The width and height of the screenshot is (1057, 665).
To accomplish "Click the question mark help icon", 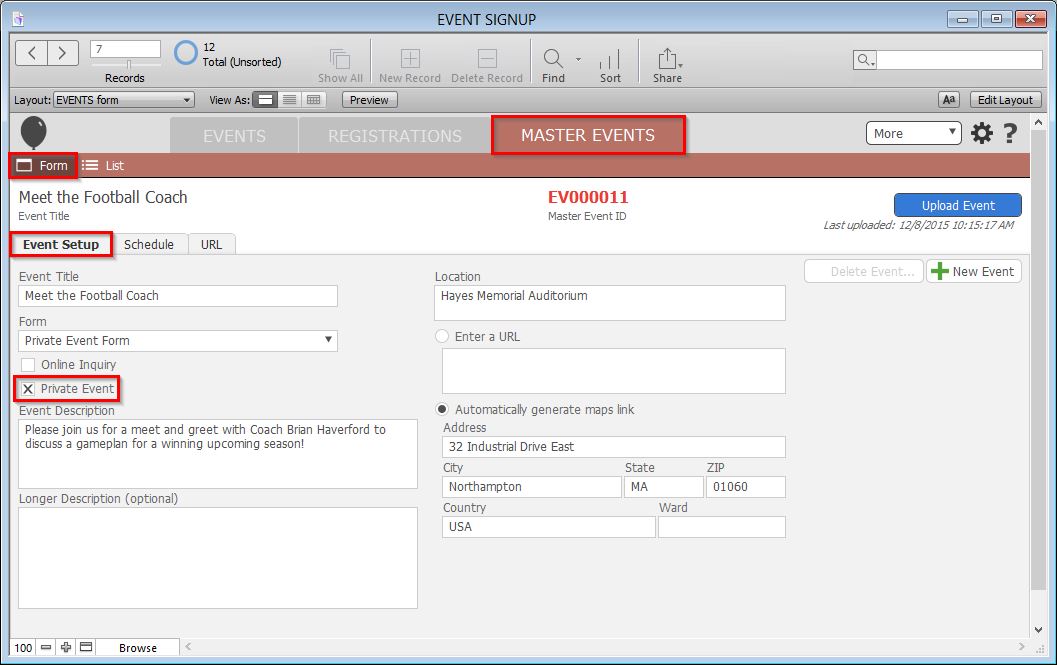I will (1010, 133).
